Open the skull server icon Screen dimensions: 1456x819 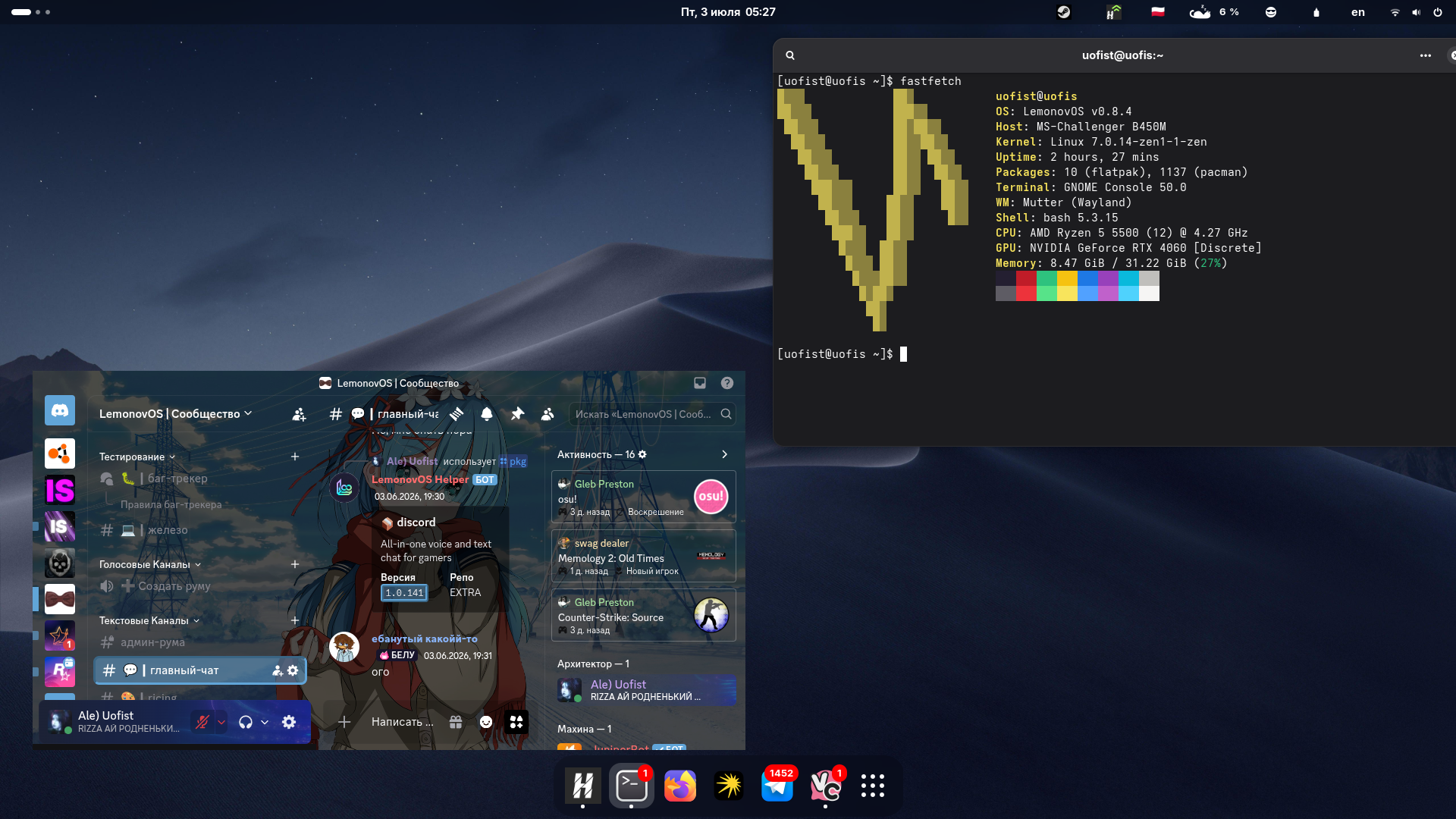pyautogui.click(x=60, y=563)
